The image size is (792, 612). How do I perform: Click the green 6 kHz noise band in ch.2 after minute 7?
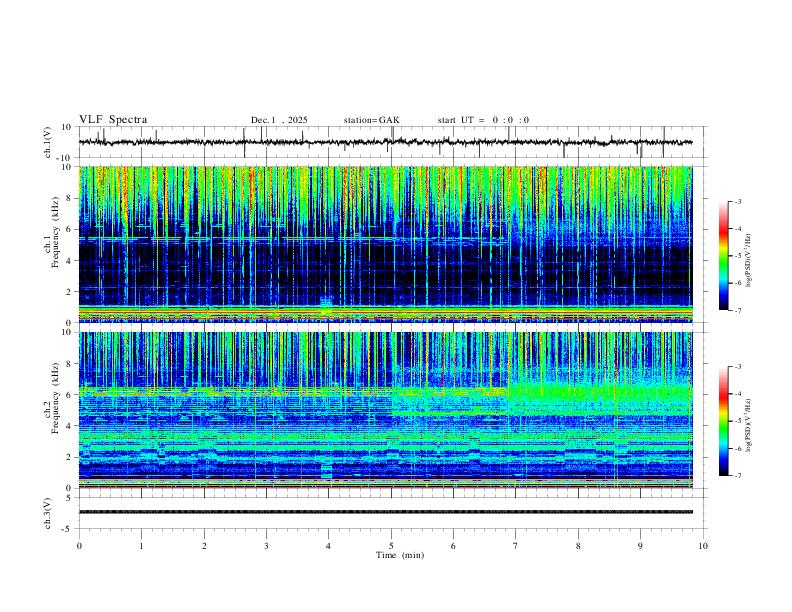[x=601, y=395]
